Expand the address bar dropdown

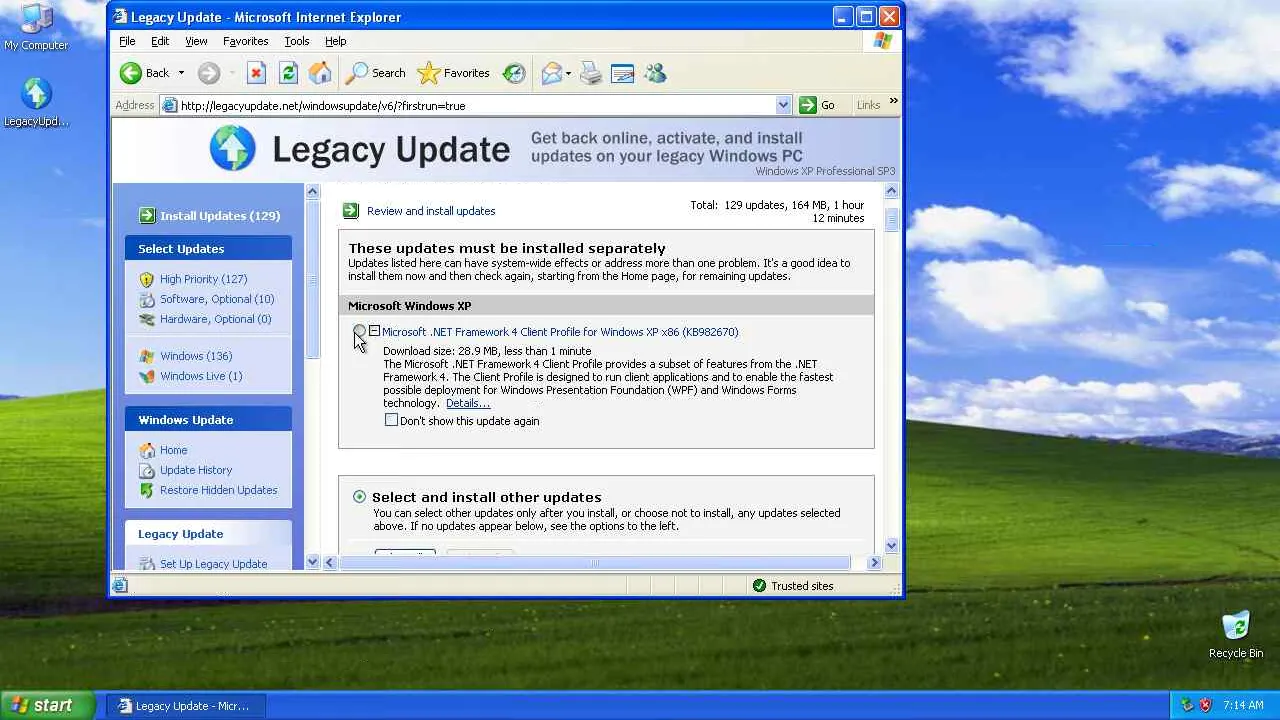[x=783, y=105]
